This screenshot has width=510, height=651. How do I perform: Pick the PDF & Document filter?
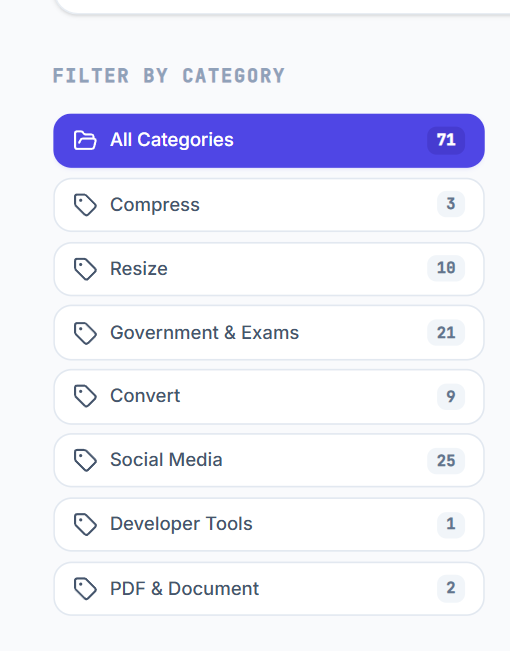click(269, 589)
